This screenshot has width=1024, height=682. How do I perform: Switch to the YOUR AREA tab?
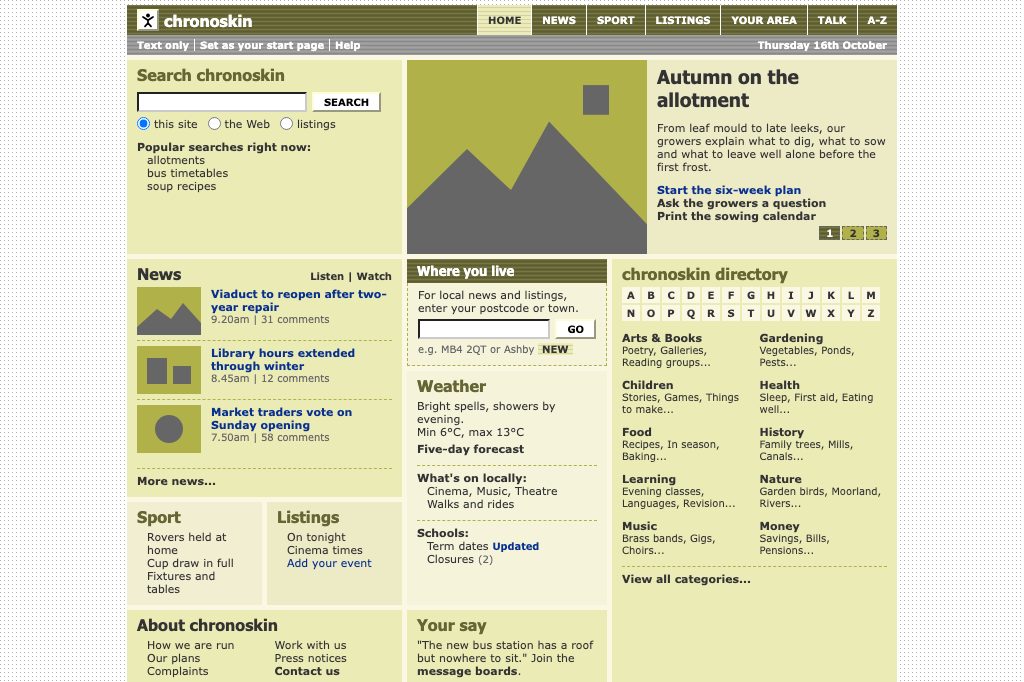(763, 20)
